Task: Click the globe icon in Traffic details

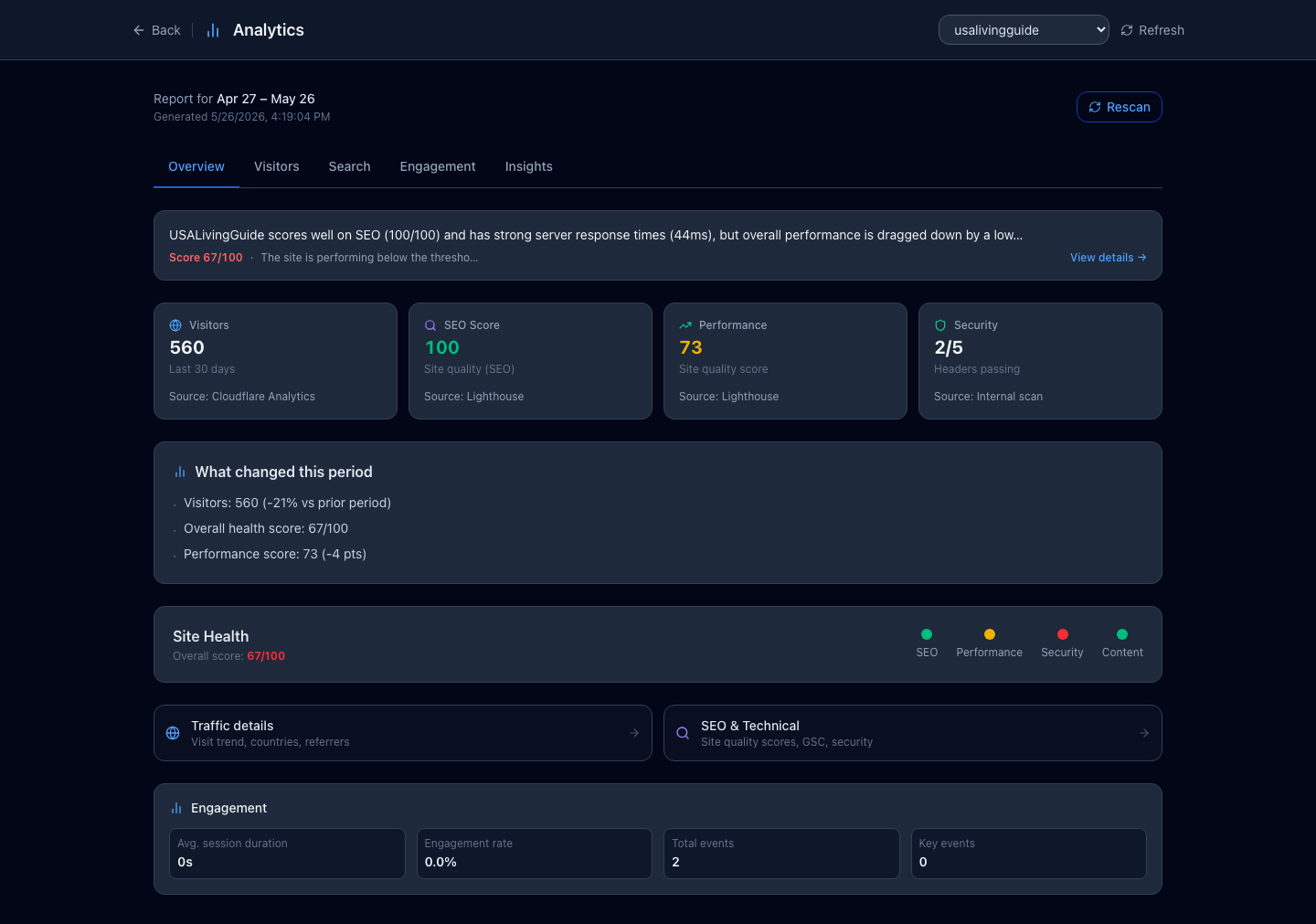Action: click(173, 733)
